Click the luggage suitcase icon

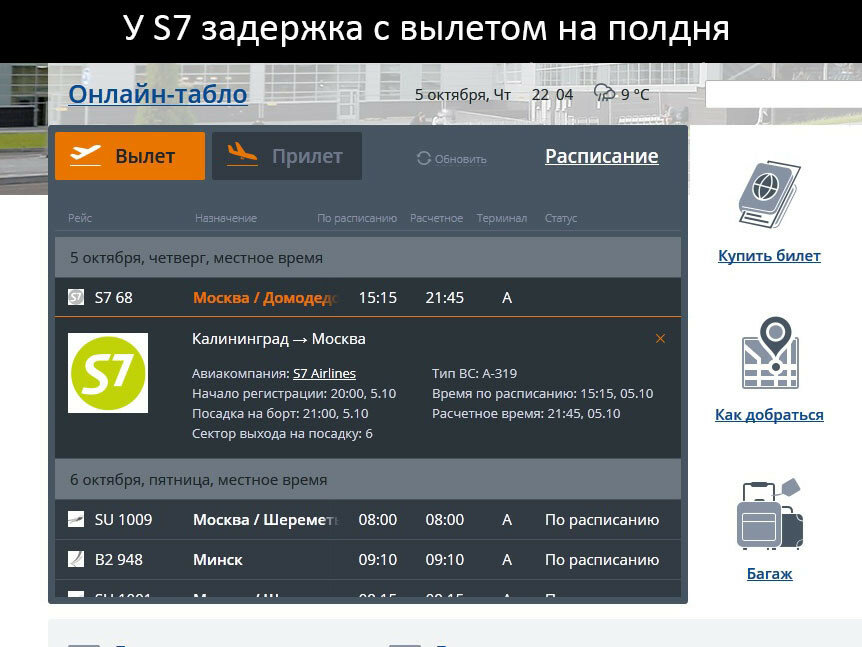tap(769, 514)
